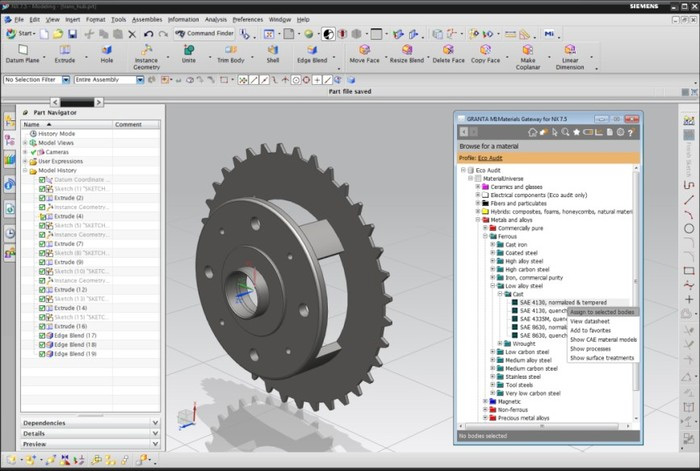This screenshot has height=471, width=700.
Task: Toggle checkbox for Extrude (9)
Action: point(42,262)
